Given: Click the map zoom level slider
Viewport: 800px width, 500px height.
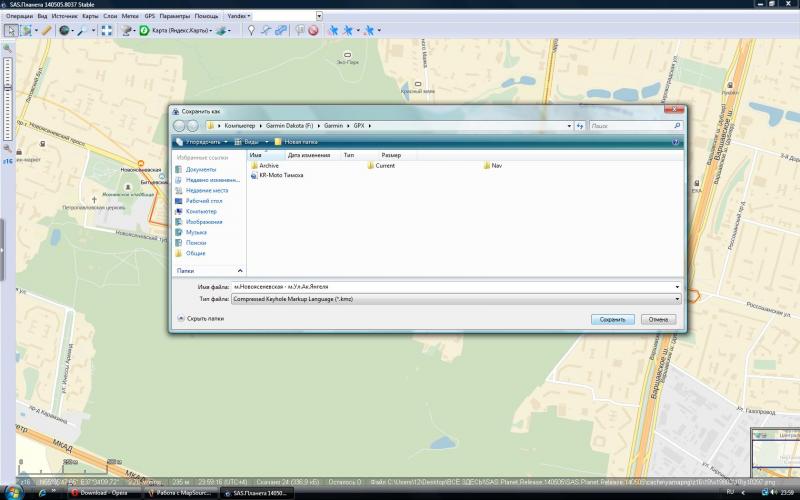Looking at the screenshot, I should [8, 98].
